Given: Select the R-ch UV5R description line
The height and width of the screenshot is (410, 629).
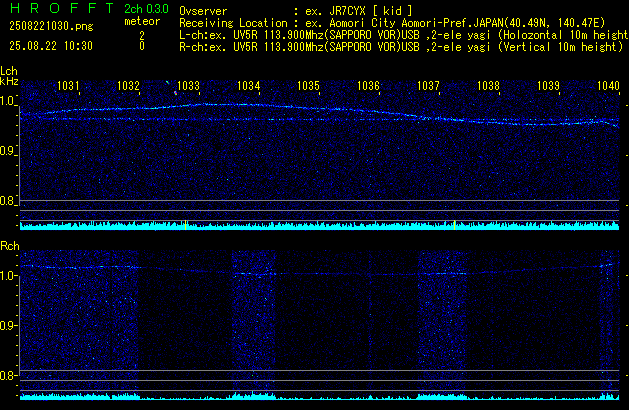Looking at the screenshot, I should 401,47.
